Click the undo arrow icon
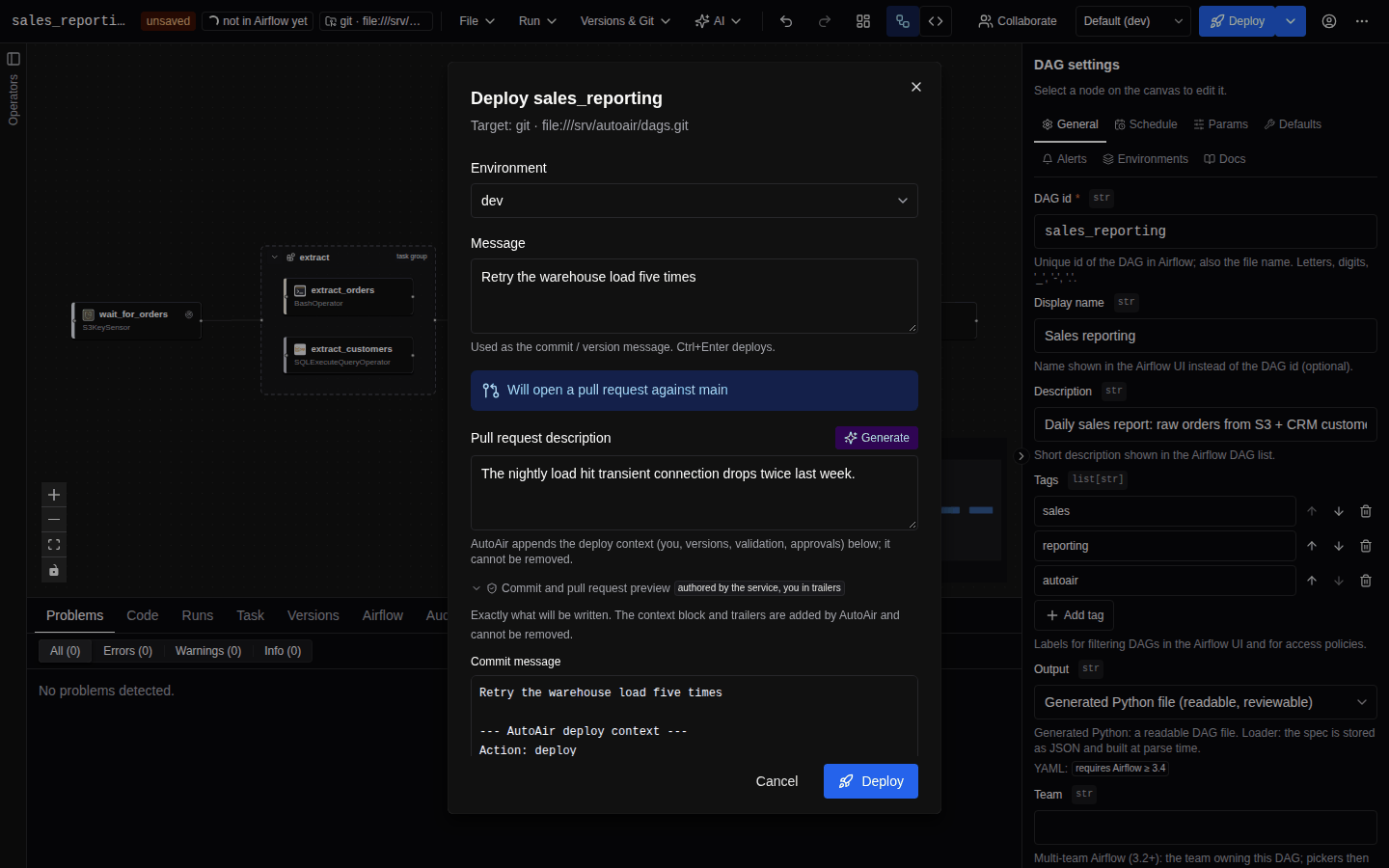The height and width of the screenshot is (868, 1389). (x=786, y=21)
